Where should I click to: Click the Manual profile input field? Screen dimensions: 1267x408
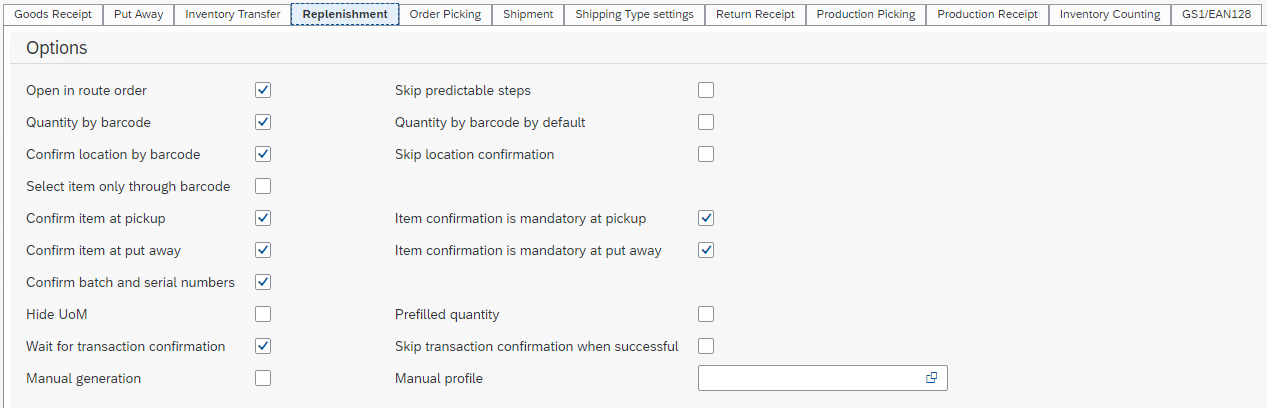coord(810,378)
